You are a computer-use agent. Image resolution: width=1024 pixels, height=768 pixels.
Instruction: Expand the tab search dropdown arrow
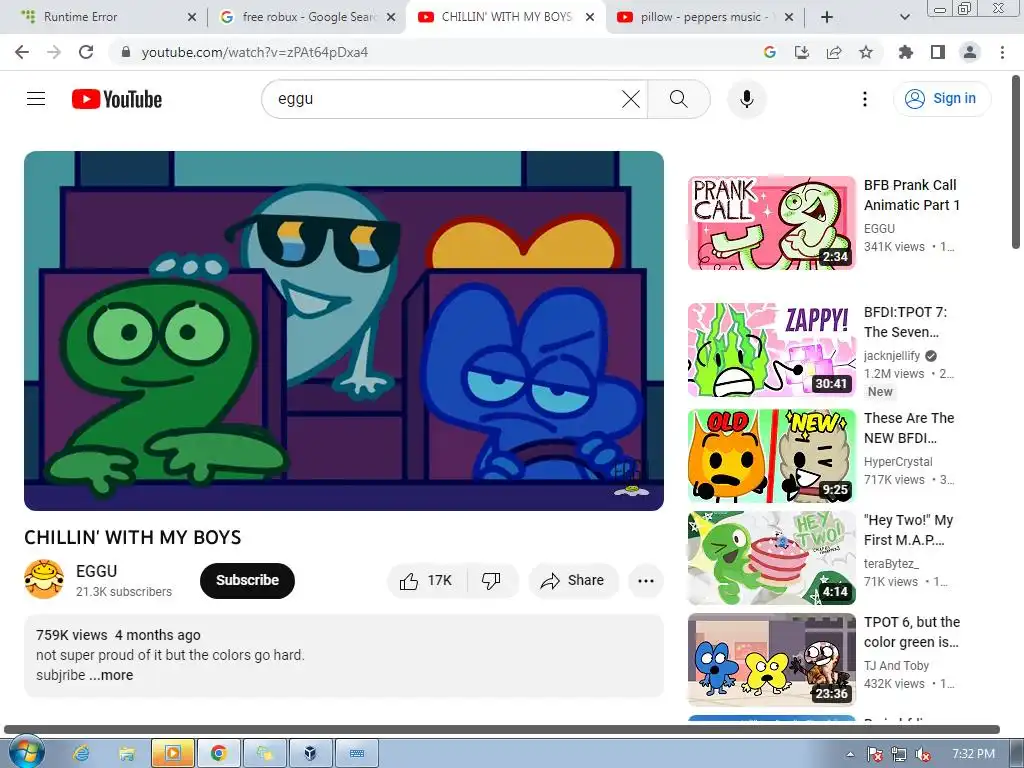point(904,17)
